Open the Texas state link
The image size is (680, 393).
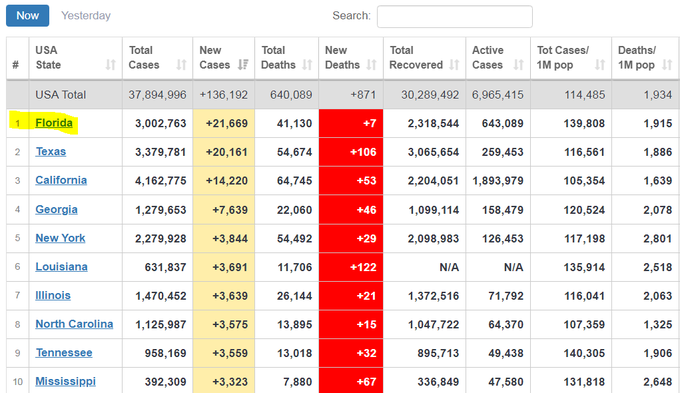coord(51,152)
